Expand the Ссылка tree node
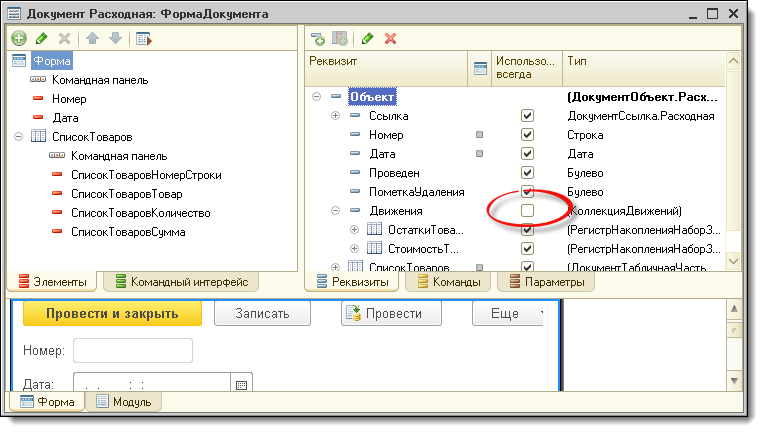 pos(335,116)
